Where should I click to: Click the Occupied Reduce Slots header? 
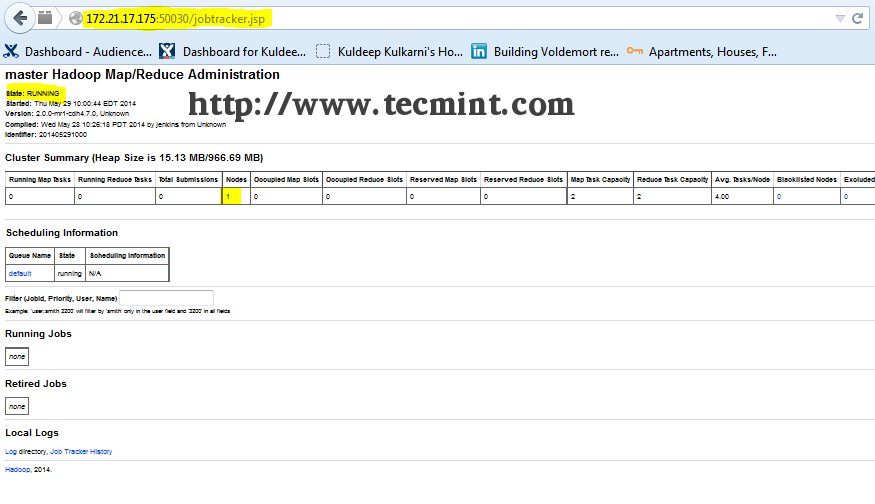click(364, 180)
